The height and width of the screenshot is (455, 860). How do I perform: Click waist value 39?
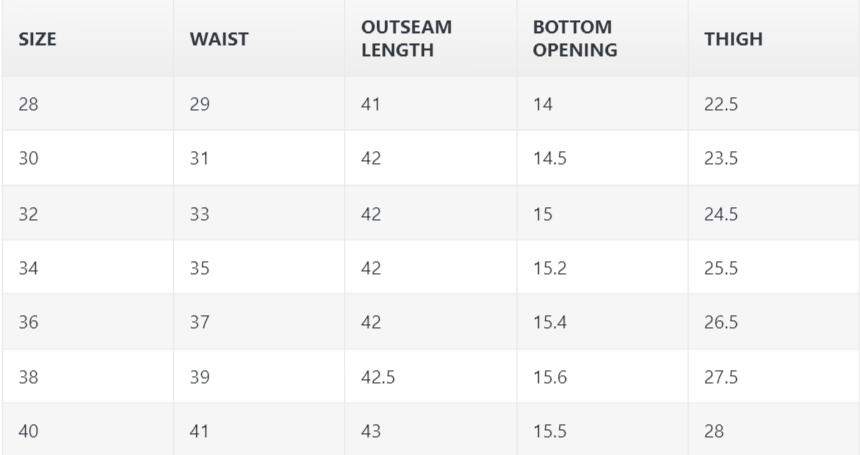click(x=200, y=377)
